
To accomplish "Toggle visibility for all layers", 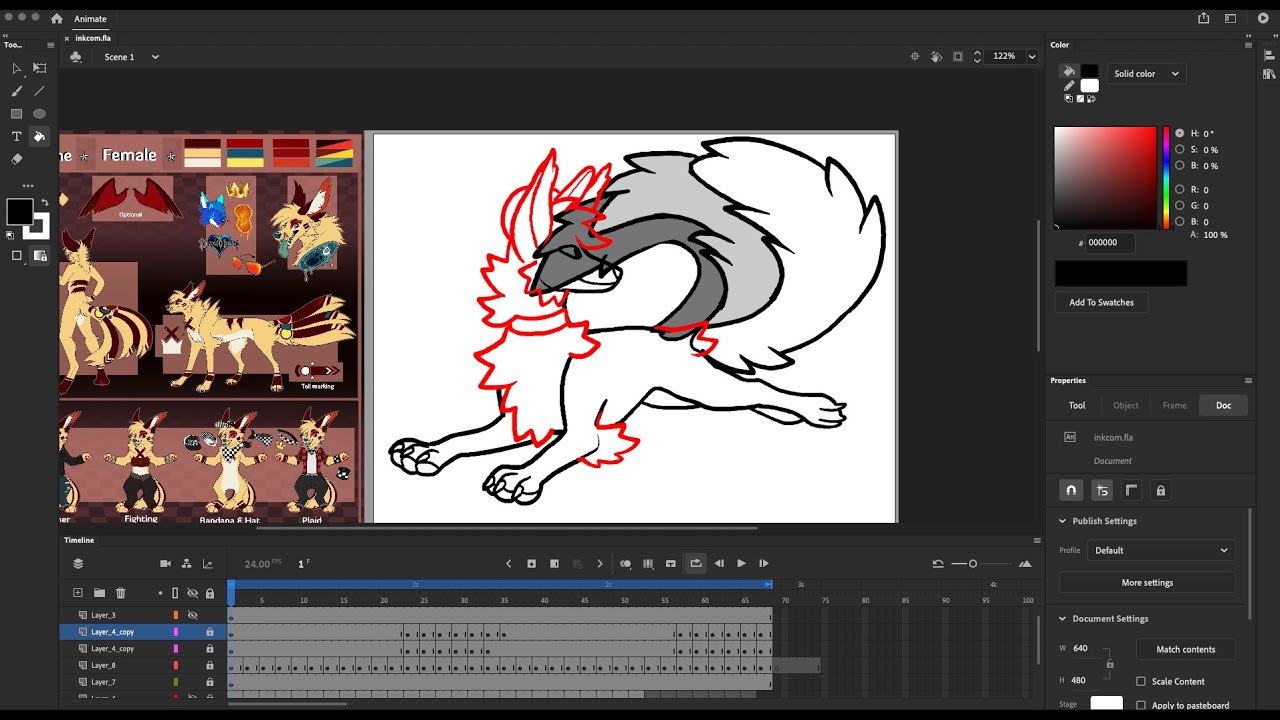I will click(x=193, y=593).
